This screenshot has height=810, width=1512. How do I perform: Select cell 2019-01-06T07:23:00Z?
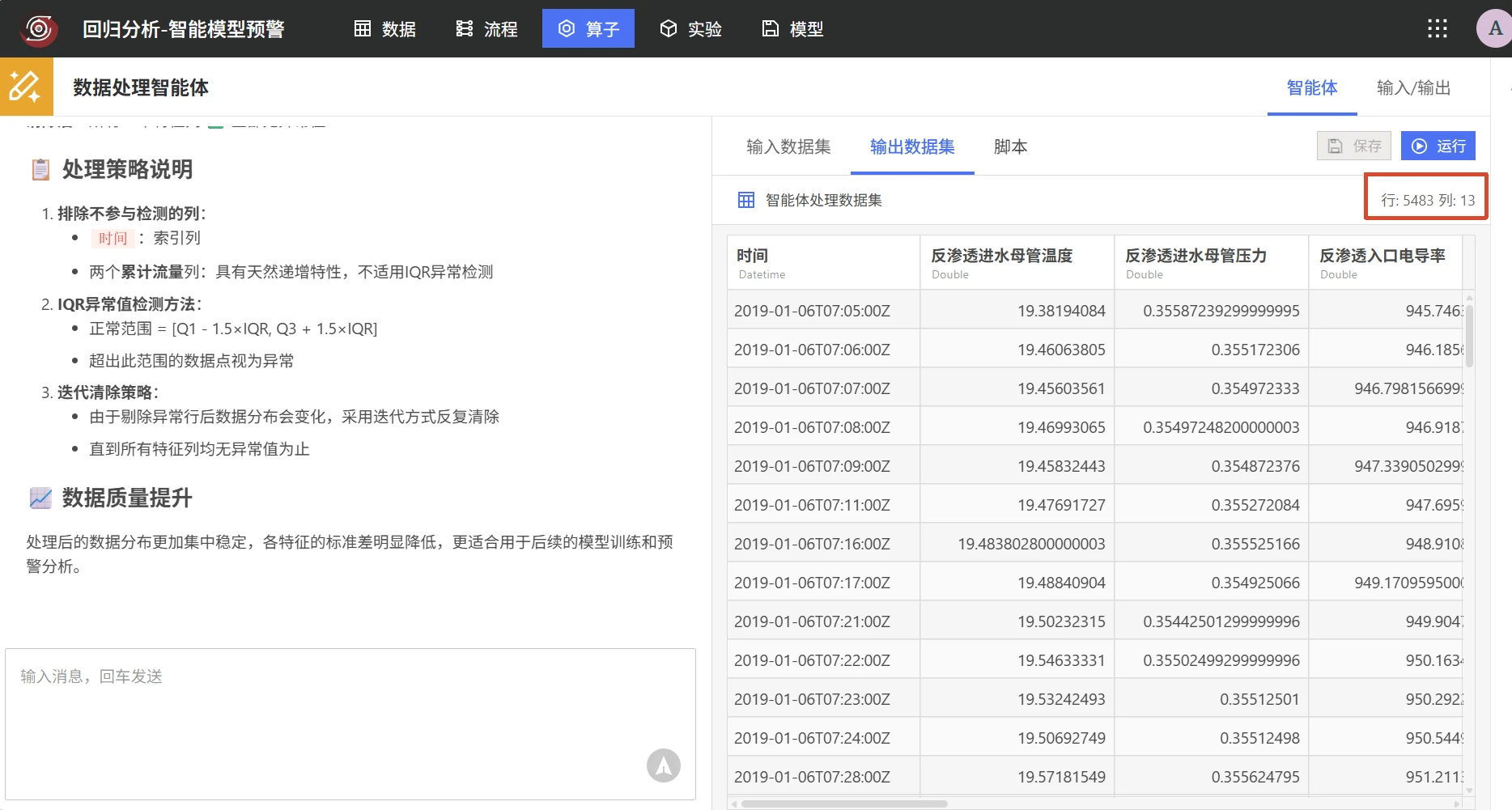[x=823, y=699]
